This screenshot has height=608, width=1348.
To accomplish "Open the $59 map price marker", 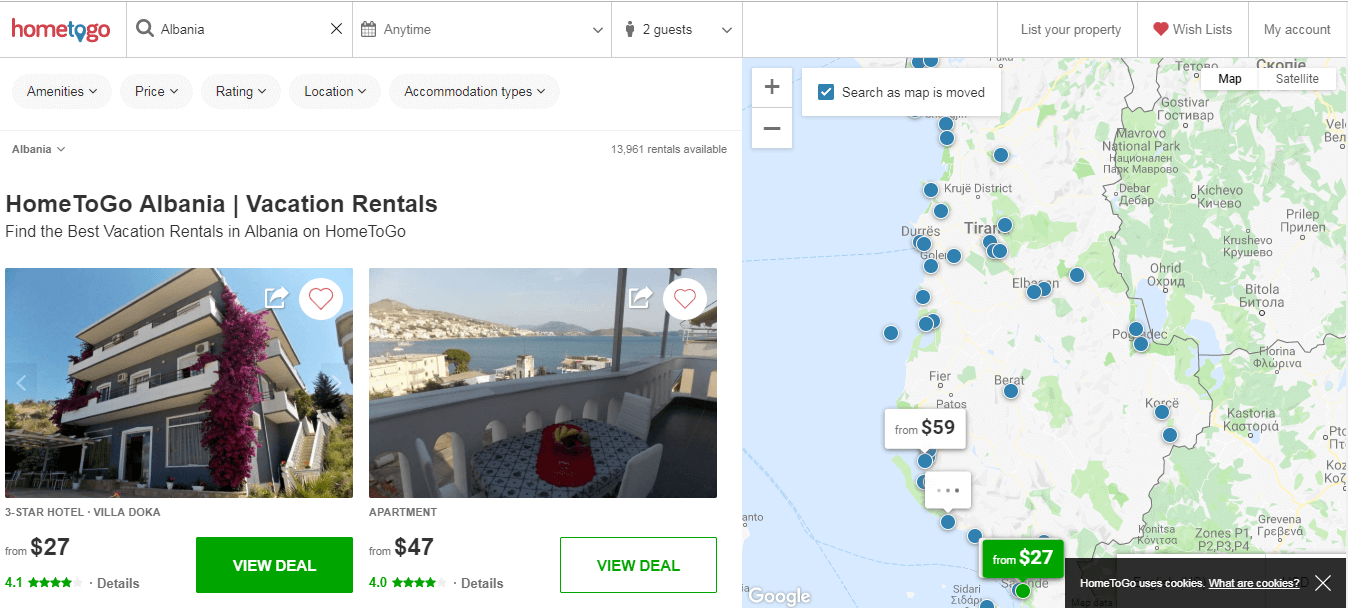I will 925,428.
